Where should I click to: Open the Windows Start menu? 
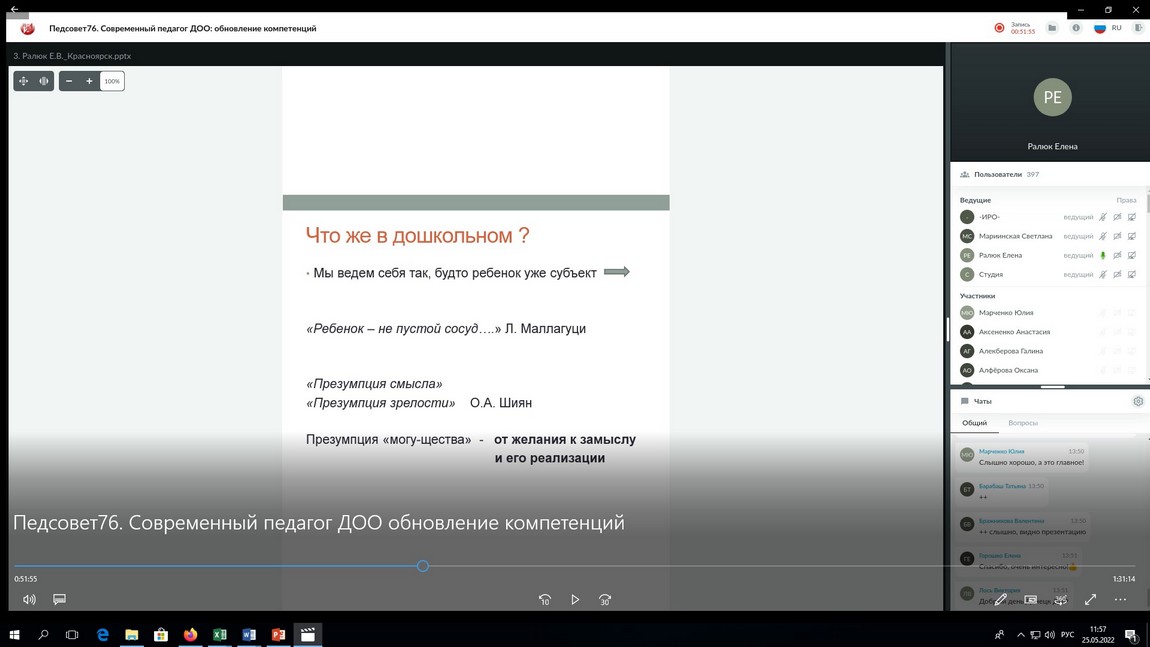click(x=14, y=635)
